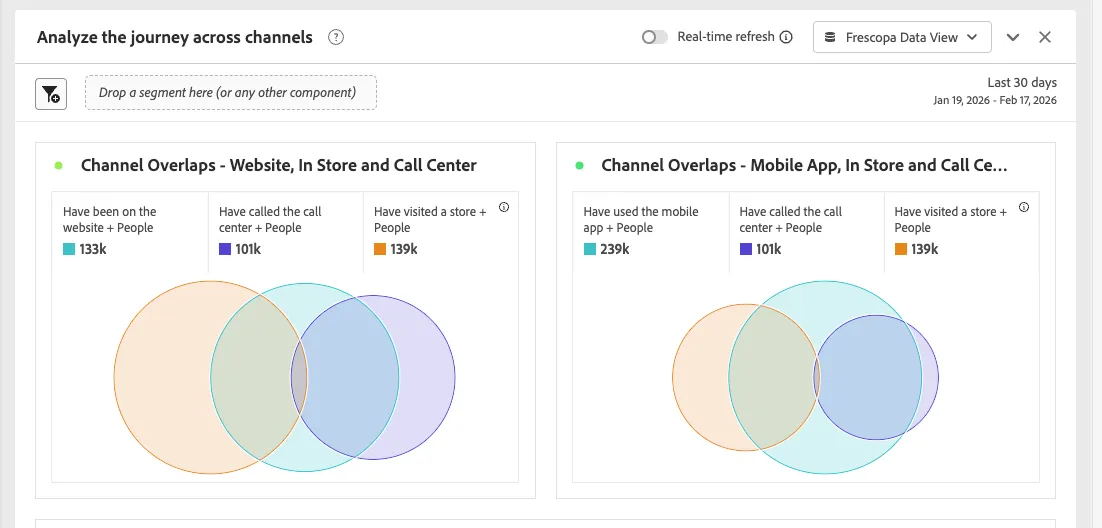Click the 'Have called the call center + People' label in the Website chart

pos(270,219)
